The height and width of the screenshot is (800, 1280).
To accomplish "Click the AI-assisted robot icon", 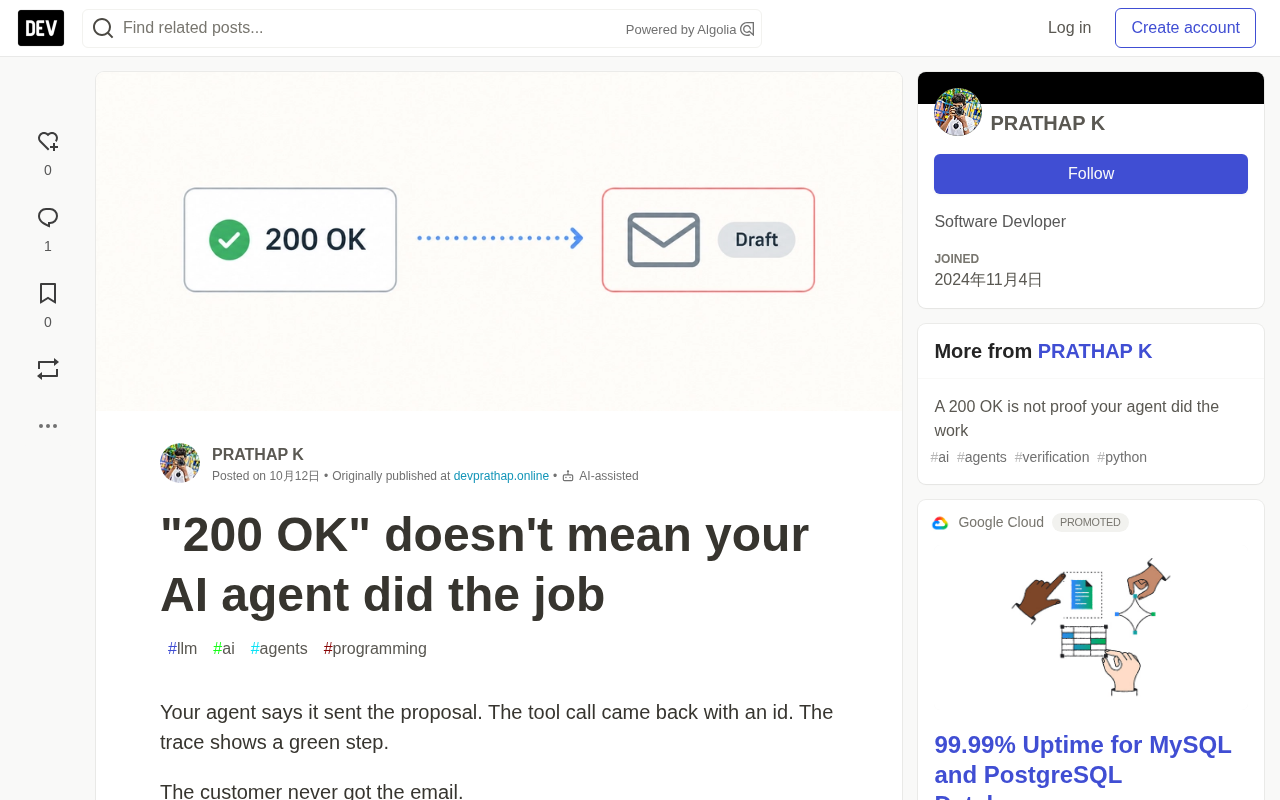I will pyautogui.click(x=568, y=476).
